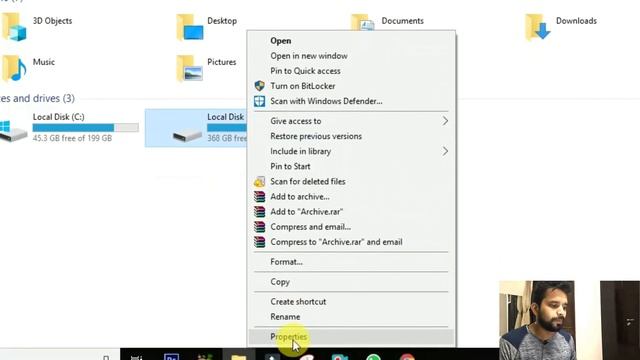Click the "45.3 GB free of 199 GB" text

point(72,138)
